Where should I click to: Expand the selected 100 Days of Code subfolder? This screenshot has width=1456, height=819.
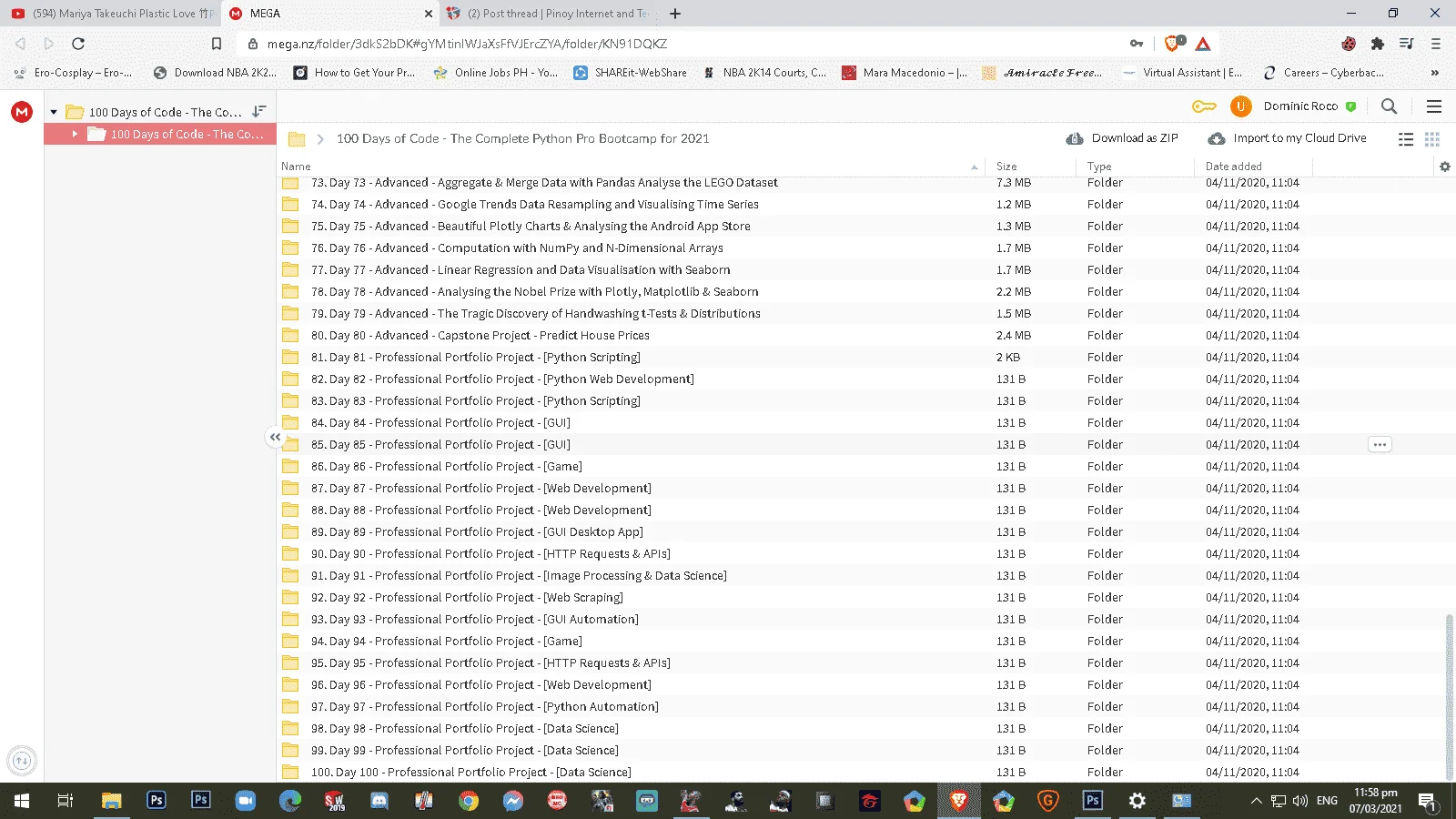(75, 134)
